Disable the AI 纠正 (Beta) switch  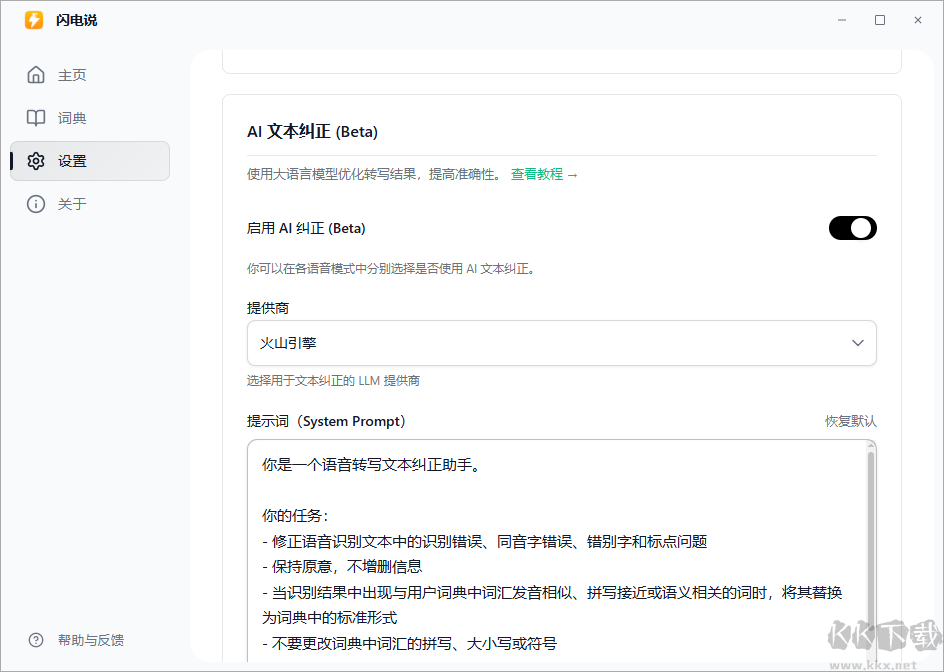click(852, 228)
